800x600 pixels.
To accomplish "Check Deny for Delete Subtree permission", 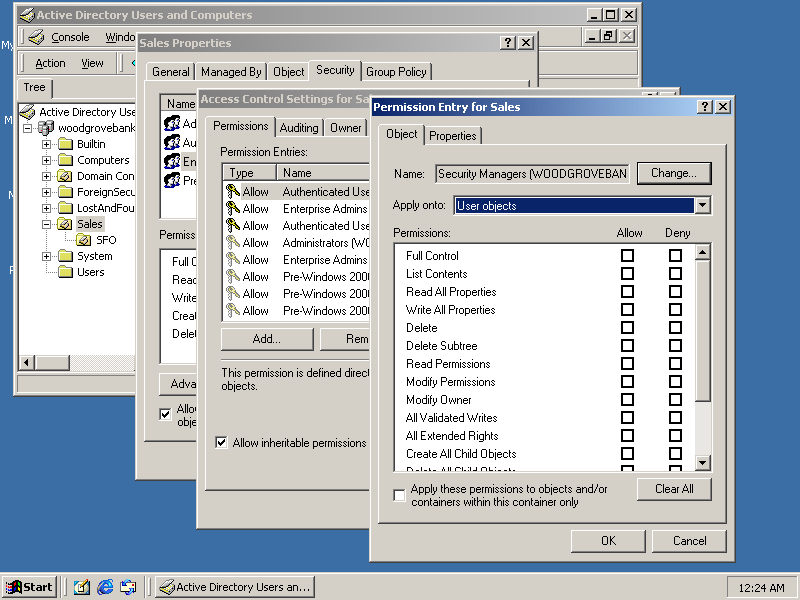I will point(675,346).
